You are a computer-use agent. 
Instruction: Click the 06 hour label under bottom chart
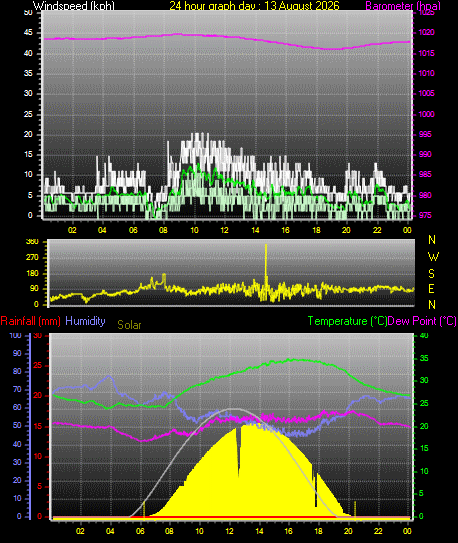click(141, 531)
